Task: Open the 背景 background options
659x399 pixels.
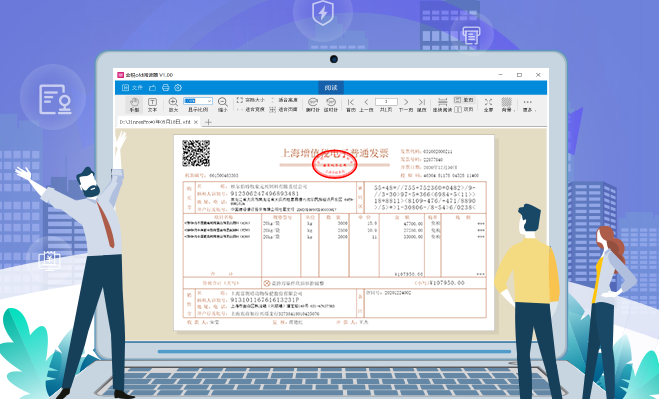Action: (507, 105)
